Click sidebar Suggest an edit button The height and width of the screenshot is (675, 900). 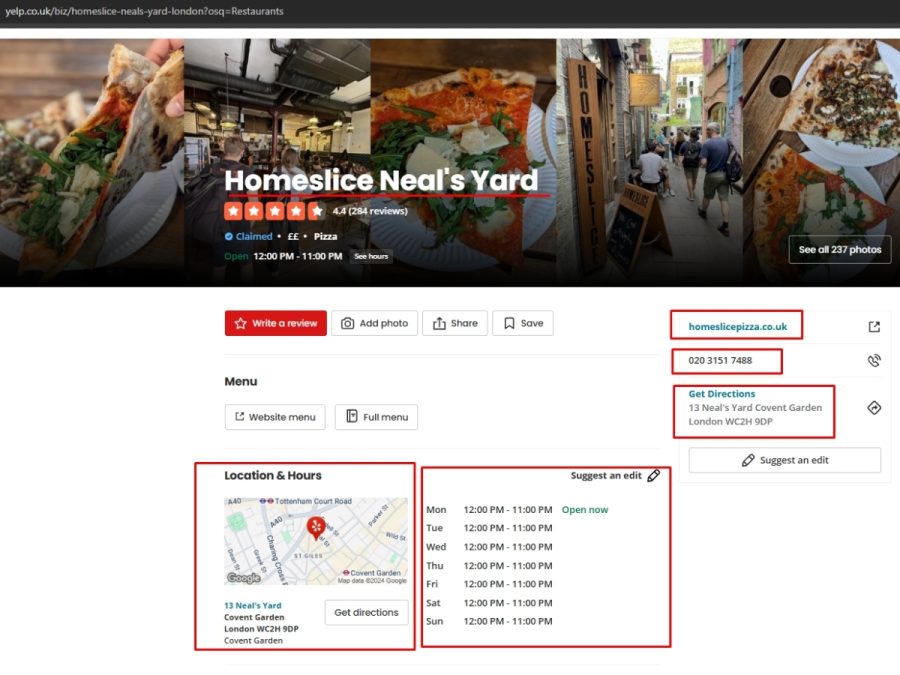[785, 460]
